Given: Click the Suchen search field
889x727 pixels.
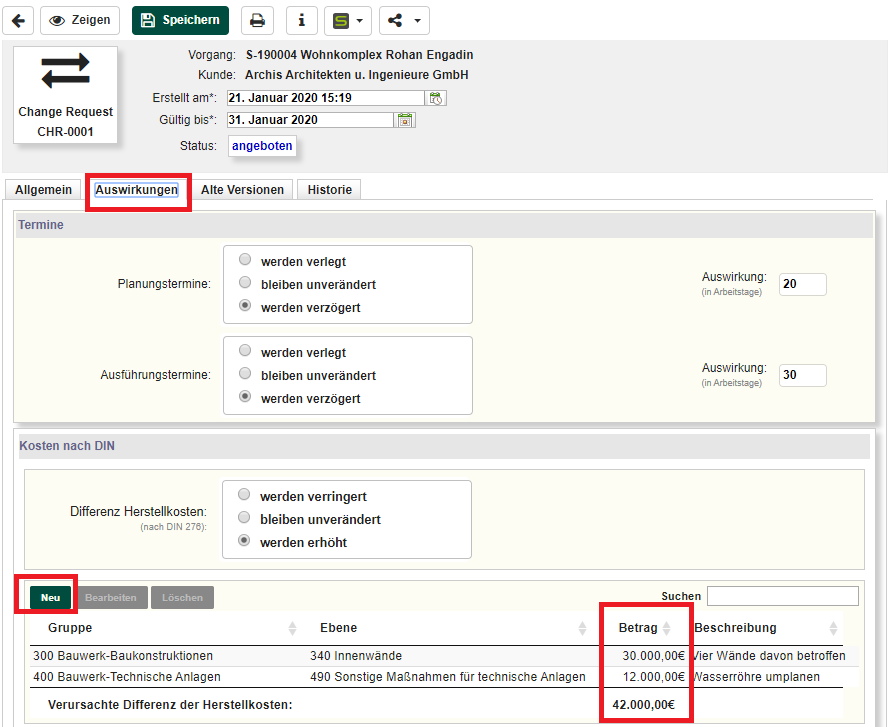Looking at the screenshot, I should click(782, 596).
